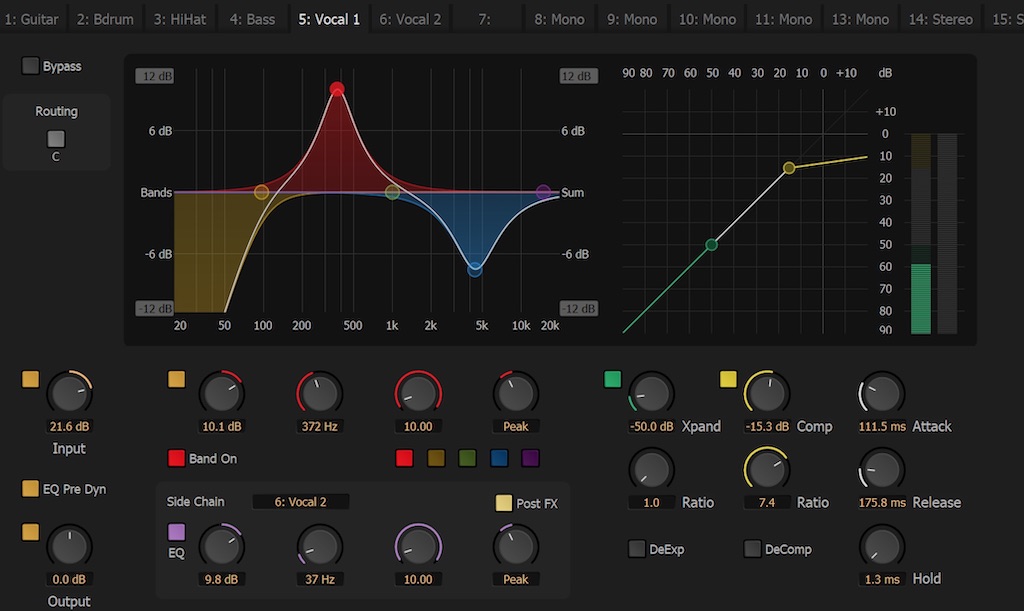Screen dimensions: 1024x611
Task: Click the purple EQ band node
Action: 543,192
